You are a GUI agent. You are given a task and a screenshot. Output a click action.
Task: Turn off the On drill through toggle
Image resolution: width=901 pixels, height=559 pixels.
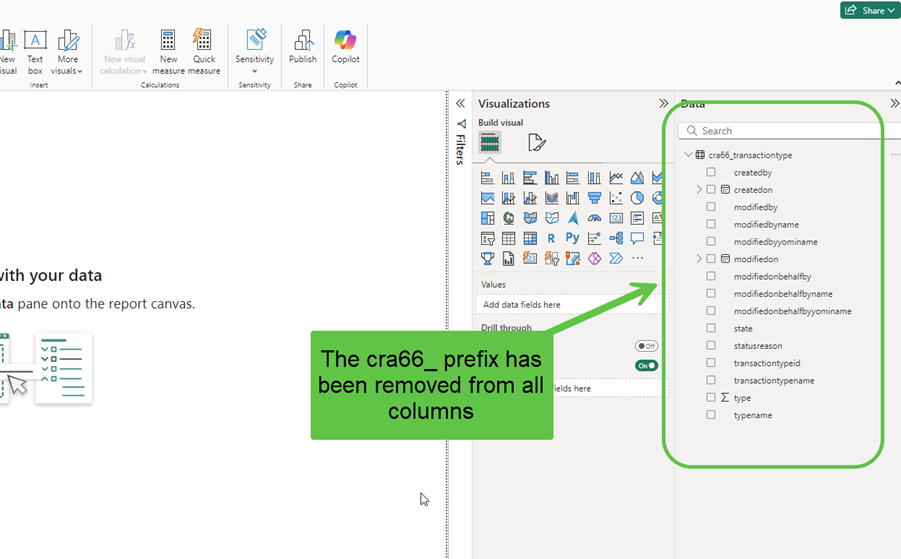(x=646, y=365)
